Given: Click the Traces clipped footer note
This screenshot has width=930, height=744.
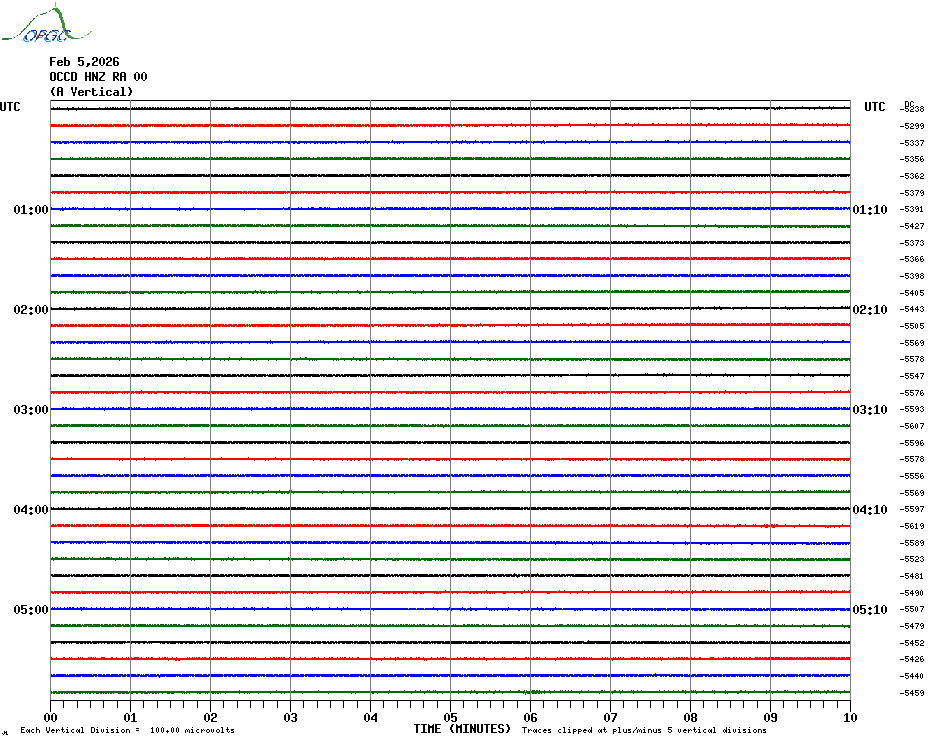Looking at the screenshot, I should (644, 731).
